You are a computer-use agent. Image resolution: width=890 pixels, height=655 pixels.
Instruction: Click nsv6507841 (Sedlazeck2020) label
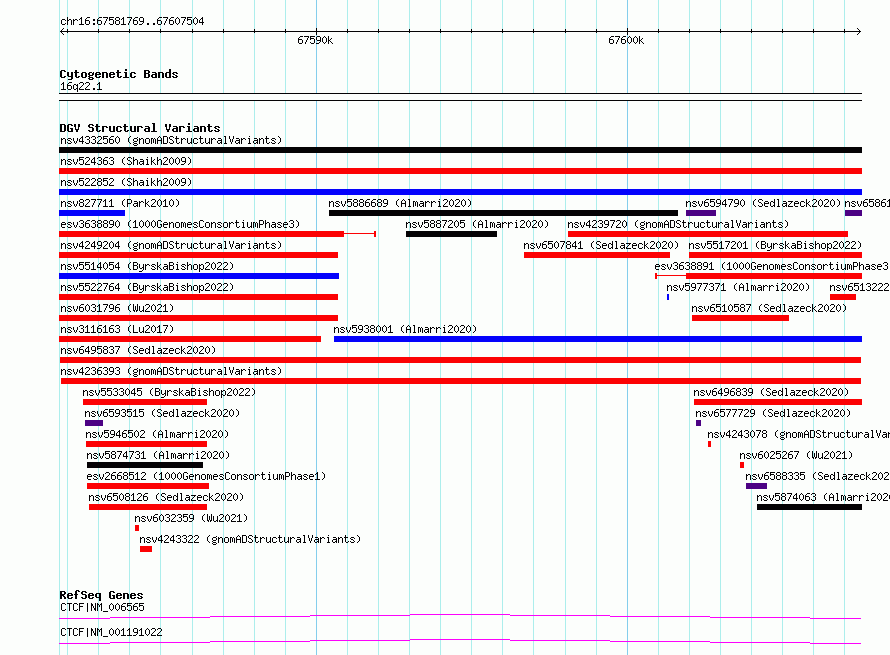pyautogui.click(x=601, y=245)
